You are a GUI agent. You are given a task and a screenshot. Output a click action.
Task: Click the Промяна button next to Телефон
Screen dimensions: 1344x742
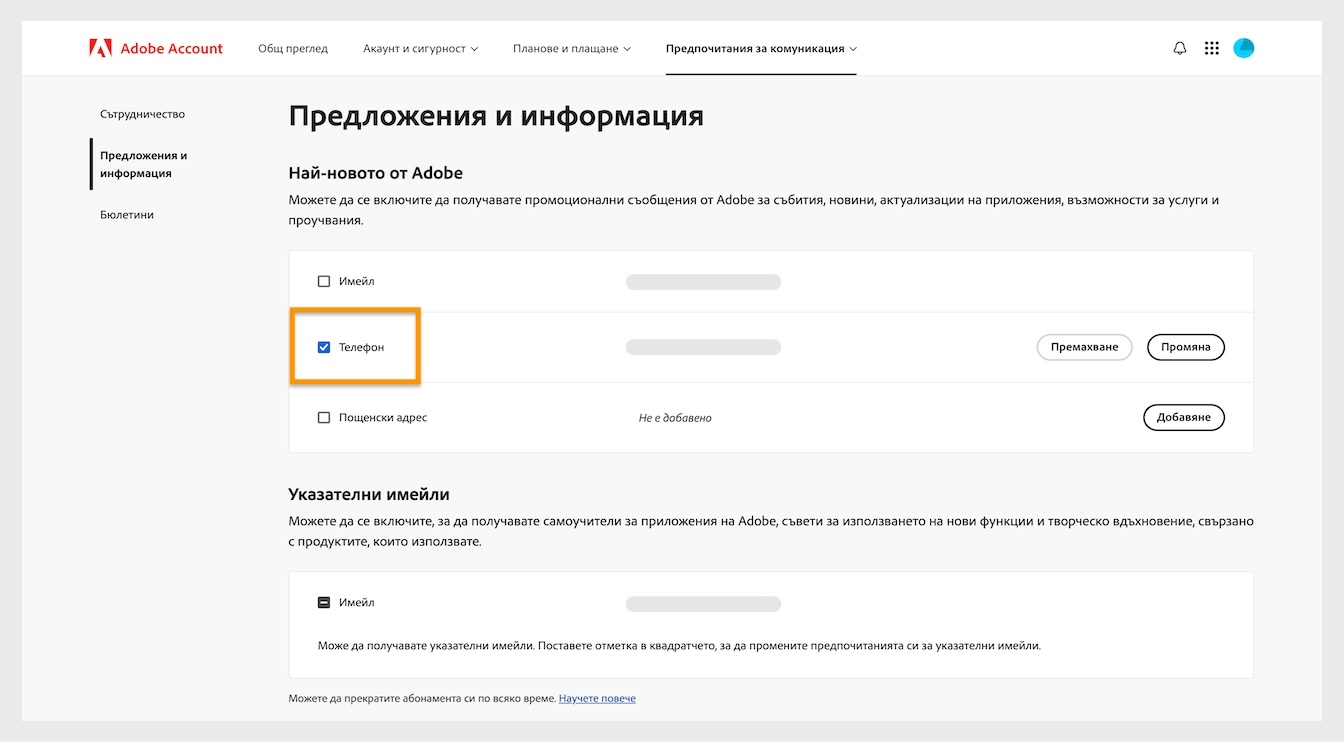coord(1185,347)
